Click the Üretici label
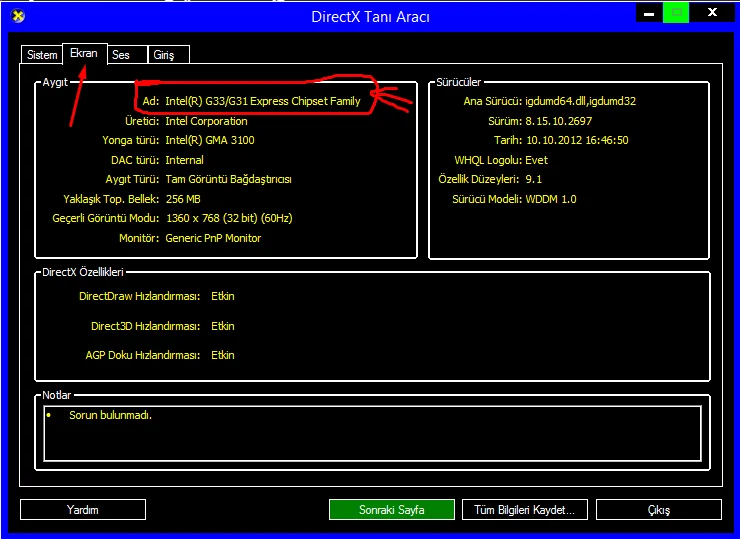Image resolution: width=740 pixels, height=539 pixels. 142,121
